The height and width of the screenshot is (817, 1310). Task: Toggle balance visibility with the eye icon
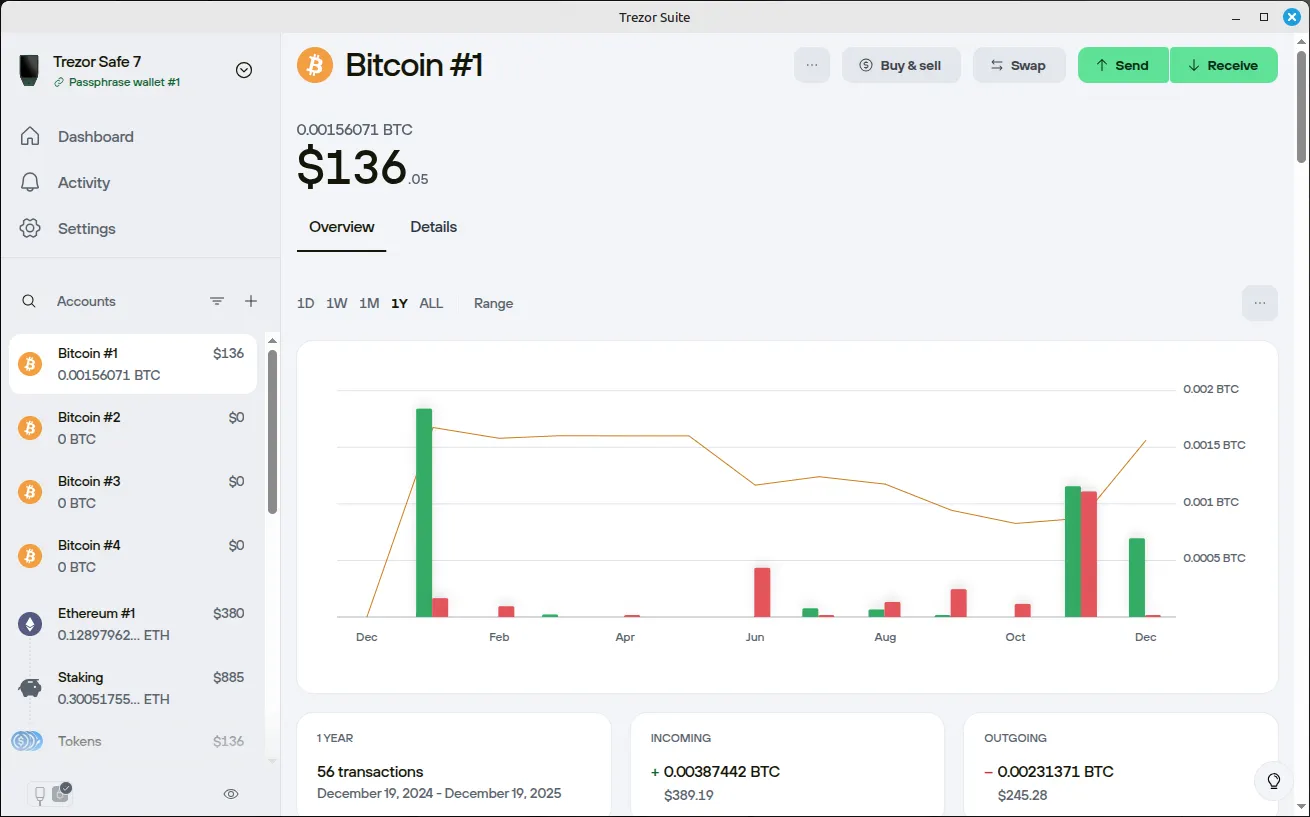click(x=230, y=793)
